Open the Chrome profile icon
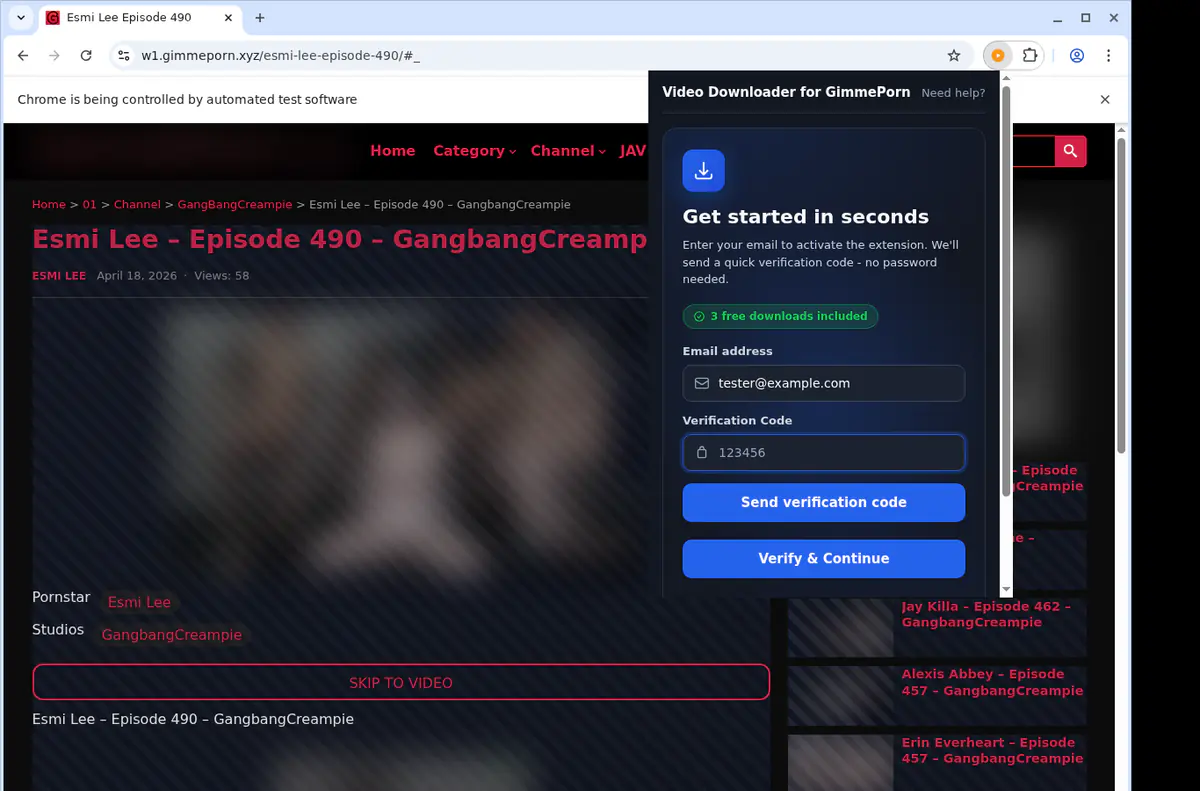 tap(1077, 56)
